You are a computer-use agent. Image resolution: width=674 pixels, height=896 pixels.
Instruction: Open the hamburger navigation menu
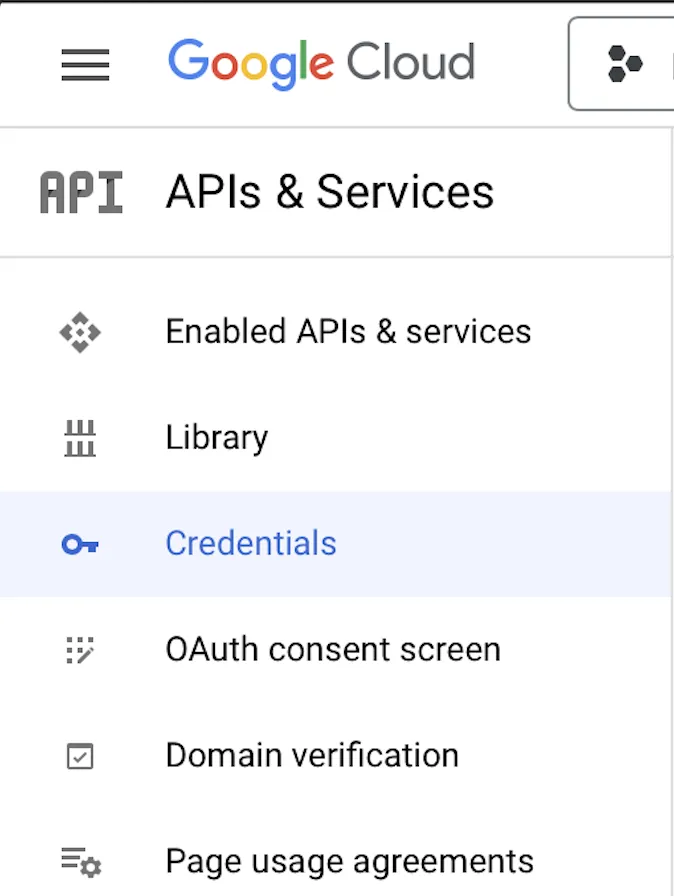(85, 65)
